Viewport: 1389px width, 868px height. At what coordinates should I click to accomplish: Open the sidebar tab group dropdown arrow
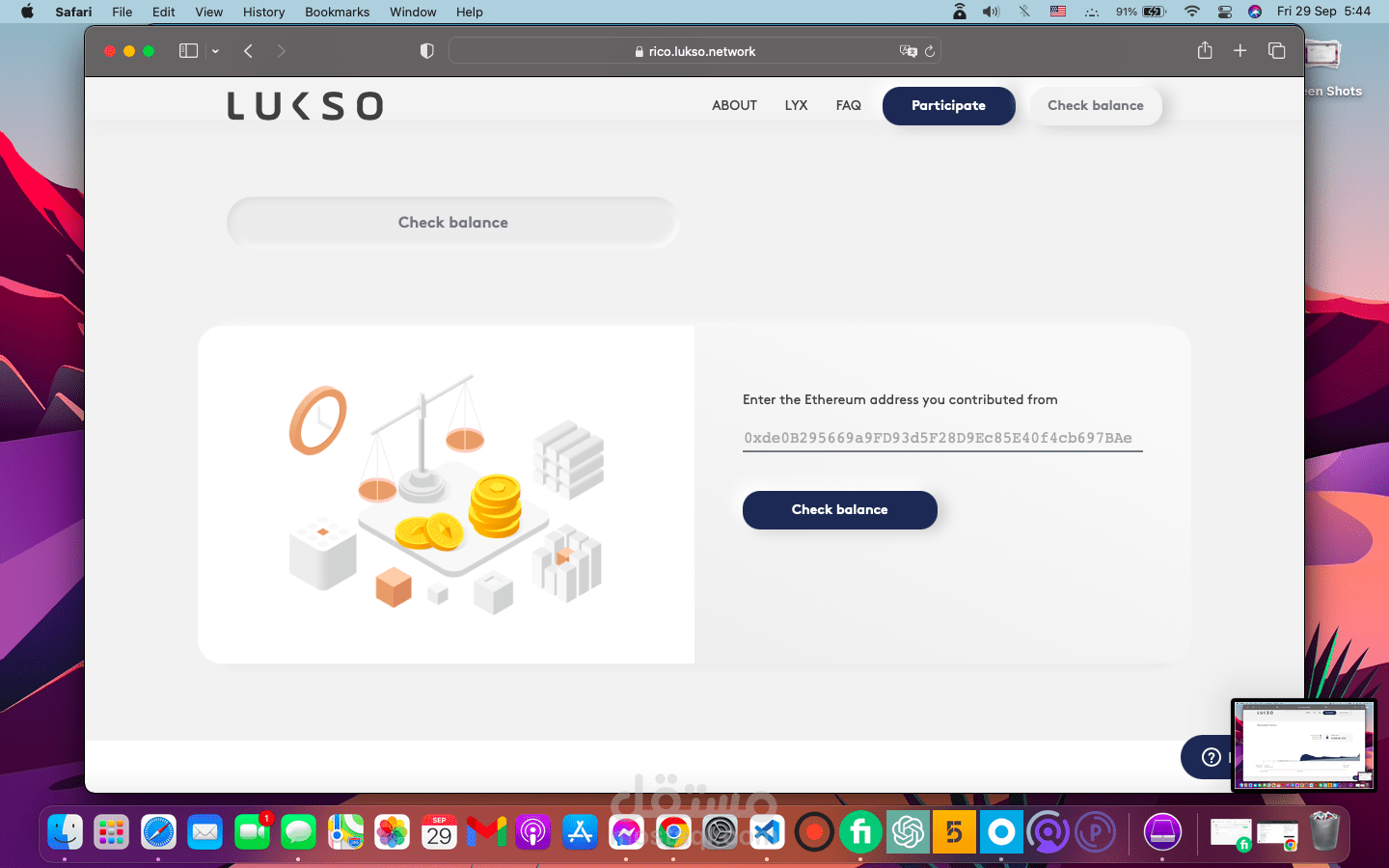tap(215, 51)
